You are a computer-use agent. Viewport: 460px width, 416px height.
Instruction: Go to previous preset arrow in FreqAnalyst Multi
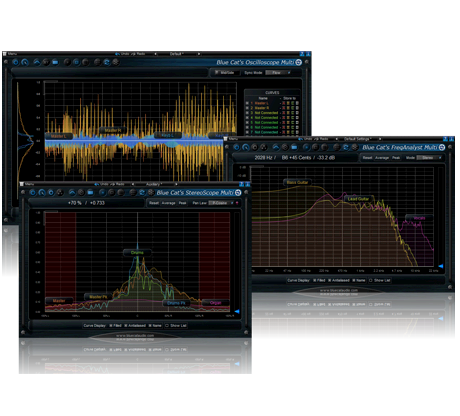click(x=337, y=139)
